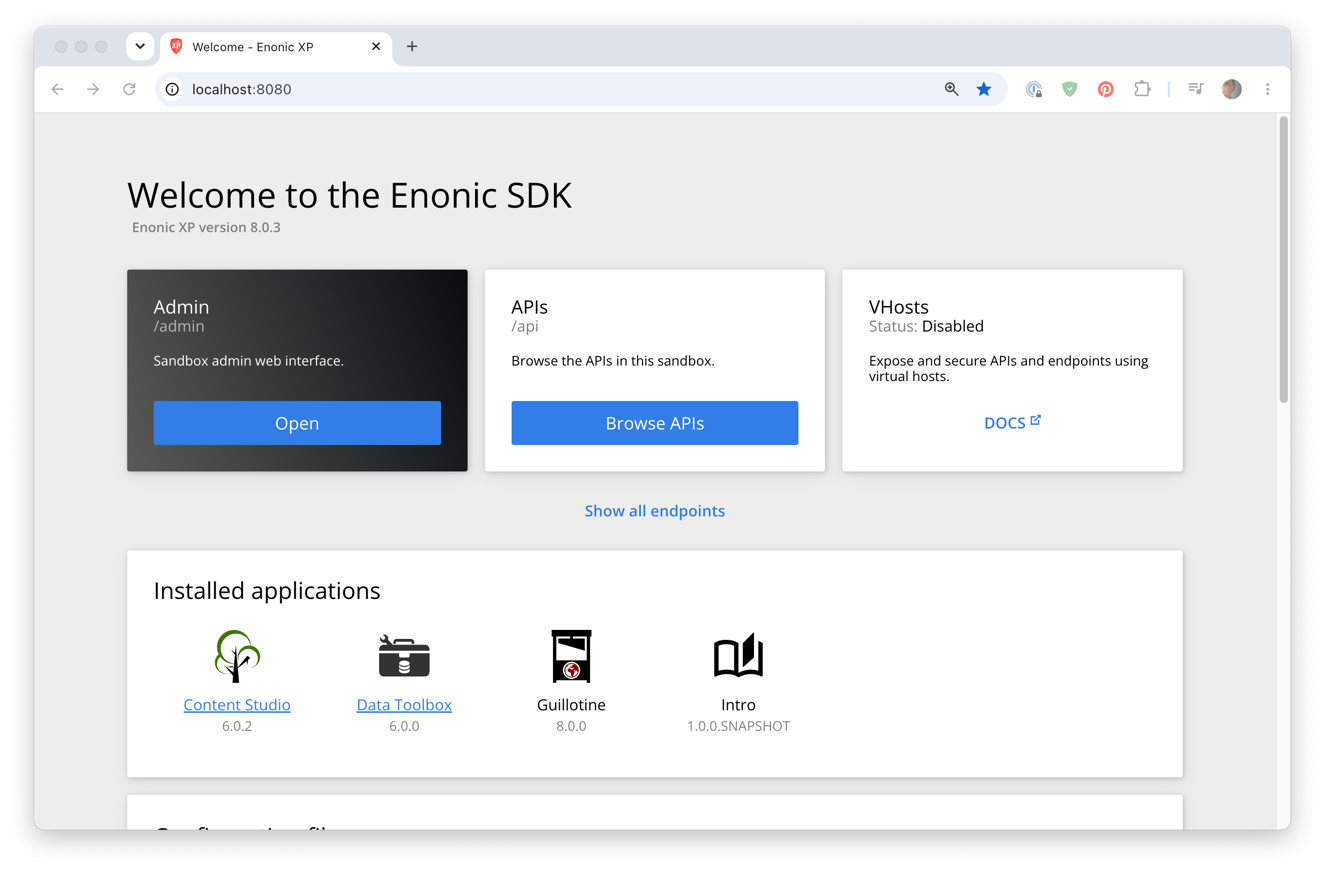Click the bookmark star icon
Viewport: 1325px width, 872px height.
(984, 89)
